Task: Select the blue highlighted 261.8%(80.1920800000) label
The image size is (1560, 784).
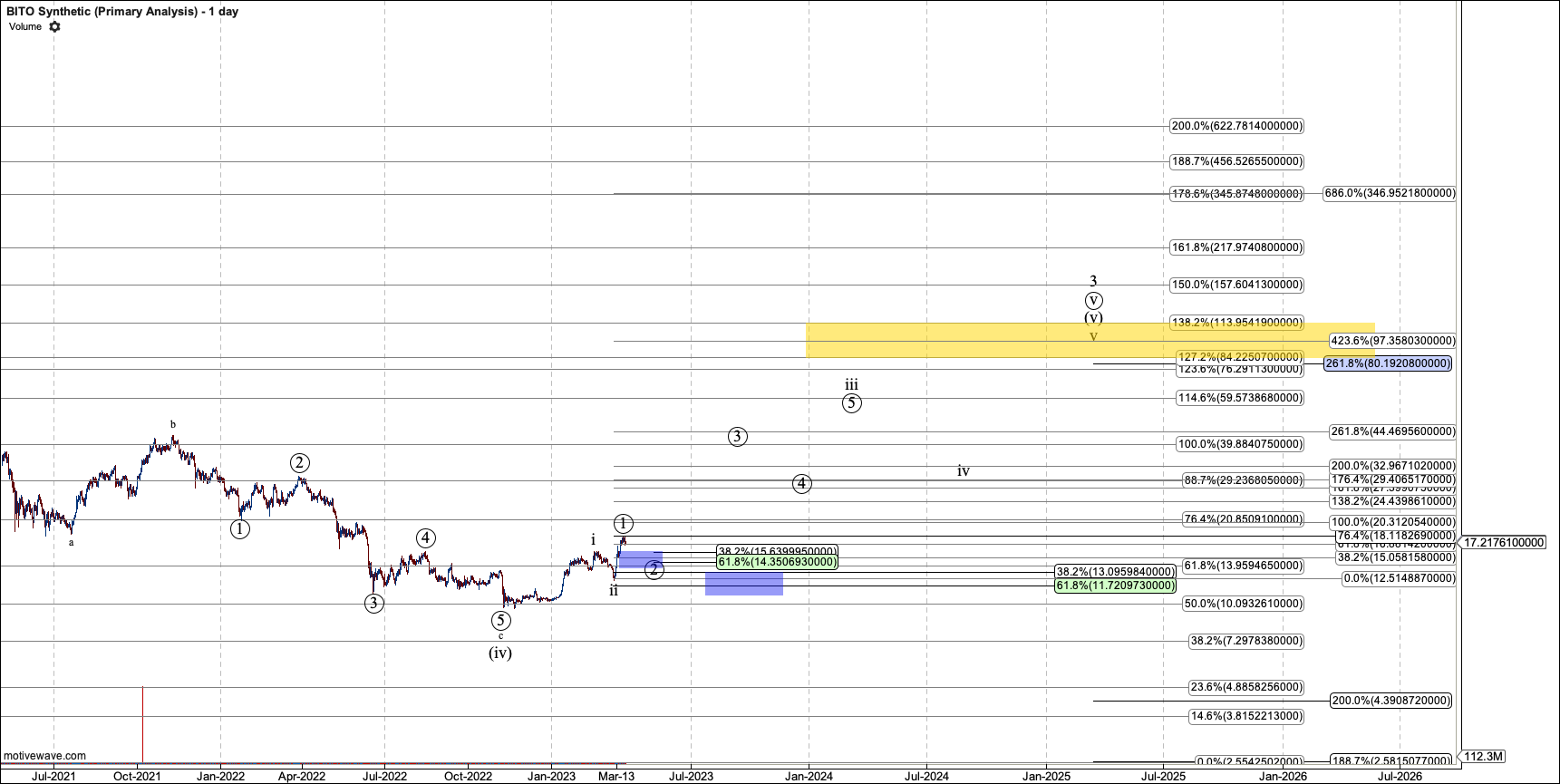Action: click(x=1388, y=363)
